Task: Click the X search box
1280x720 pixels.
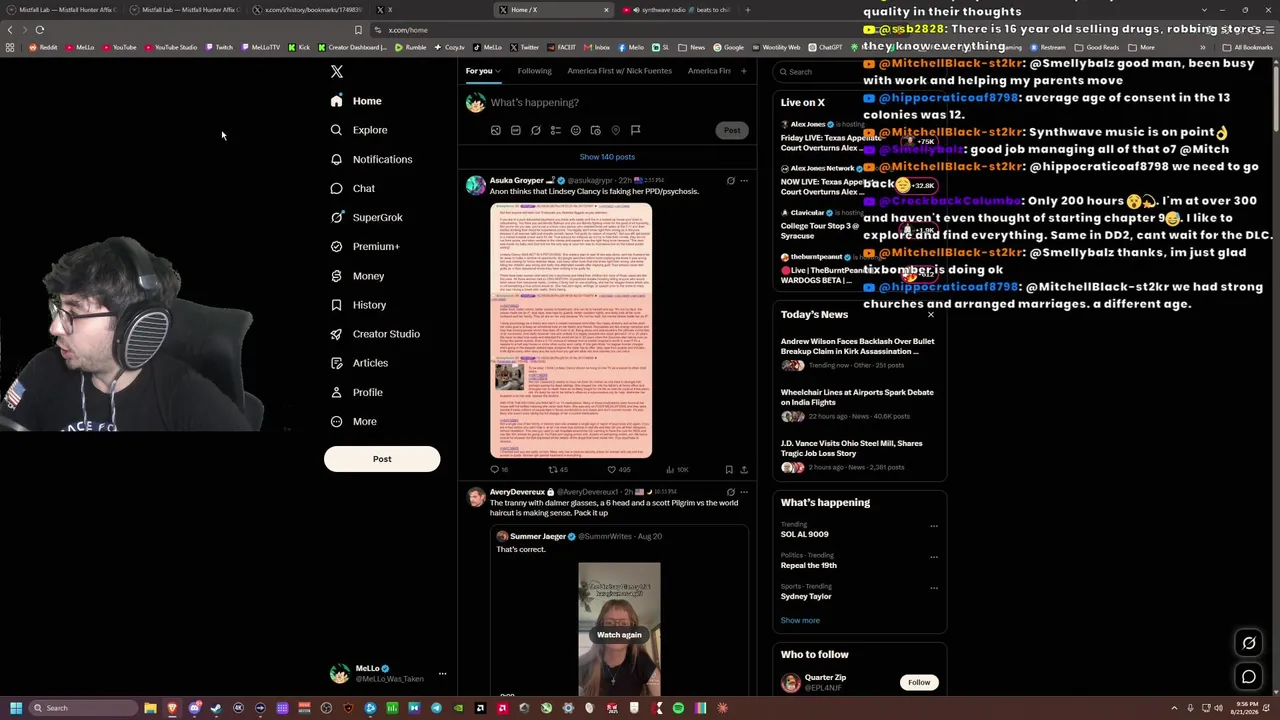Action: (x=860, y=72)
